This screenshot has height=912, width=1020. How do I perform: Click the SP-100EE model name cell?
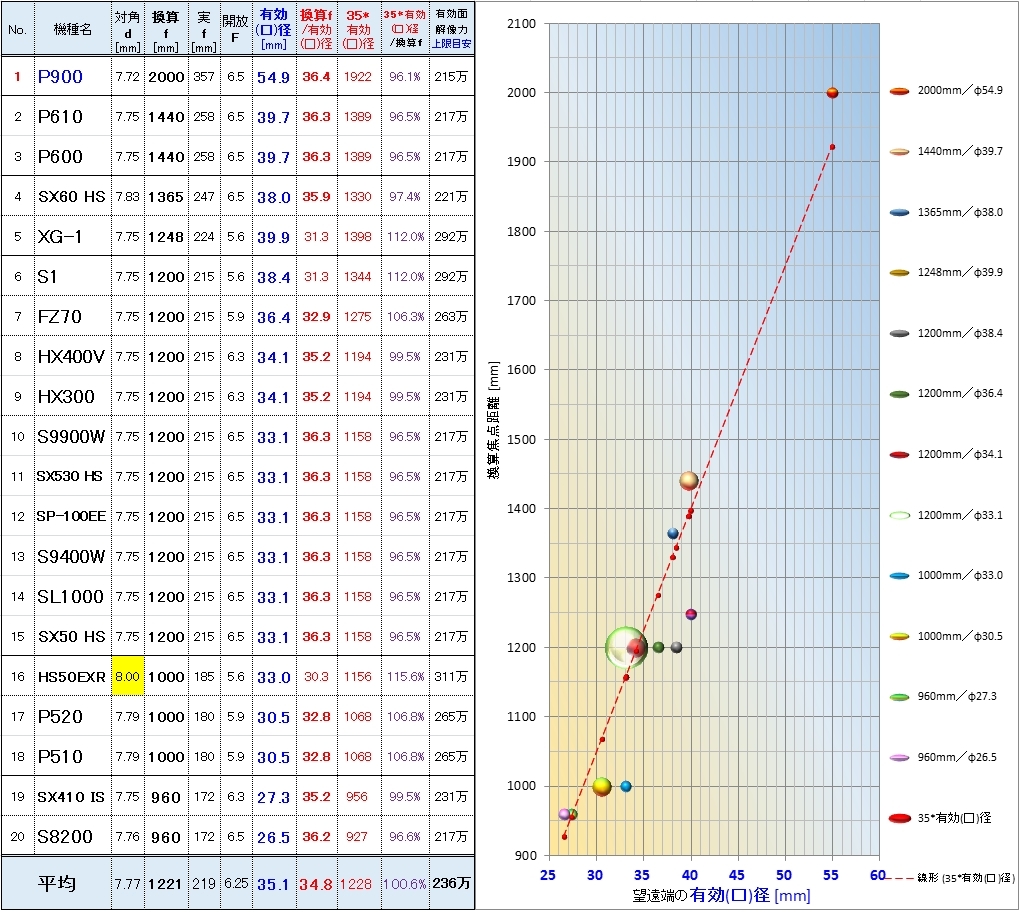[x=72, y=516]
